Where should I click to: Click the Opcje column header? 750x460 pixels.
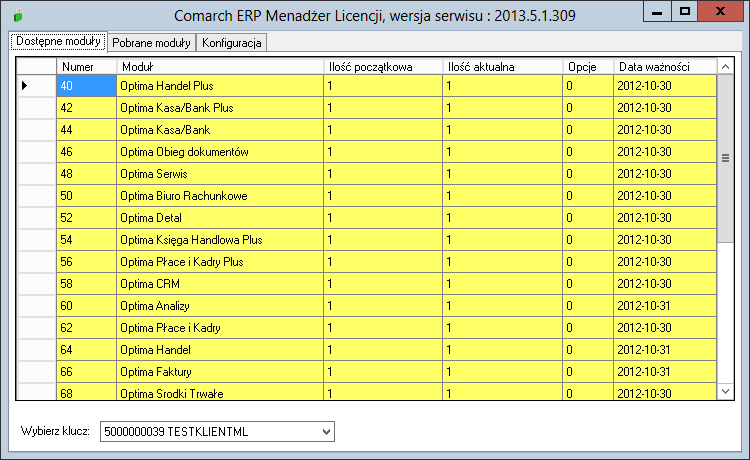588,66
